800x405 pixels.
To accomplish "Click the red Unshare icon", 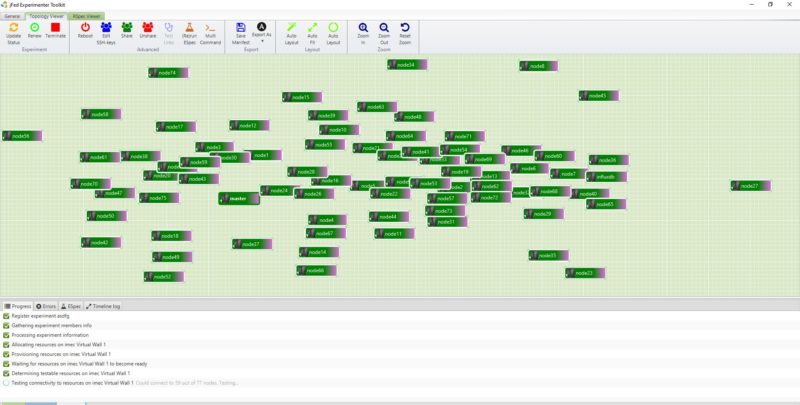I will tap(148, 28).
